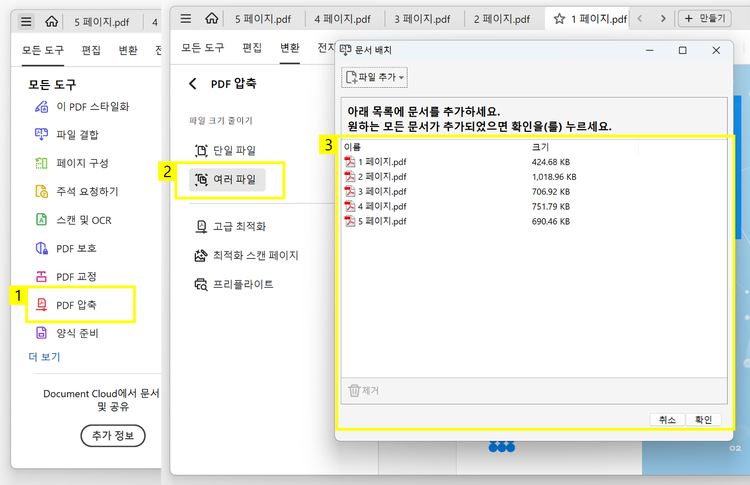Select 4 페이지.pdf in the file list

[375, 206]
